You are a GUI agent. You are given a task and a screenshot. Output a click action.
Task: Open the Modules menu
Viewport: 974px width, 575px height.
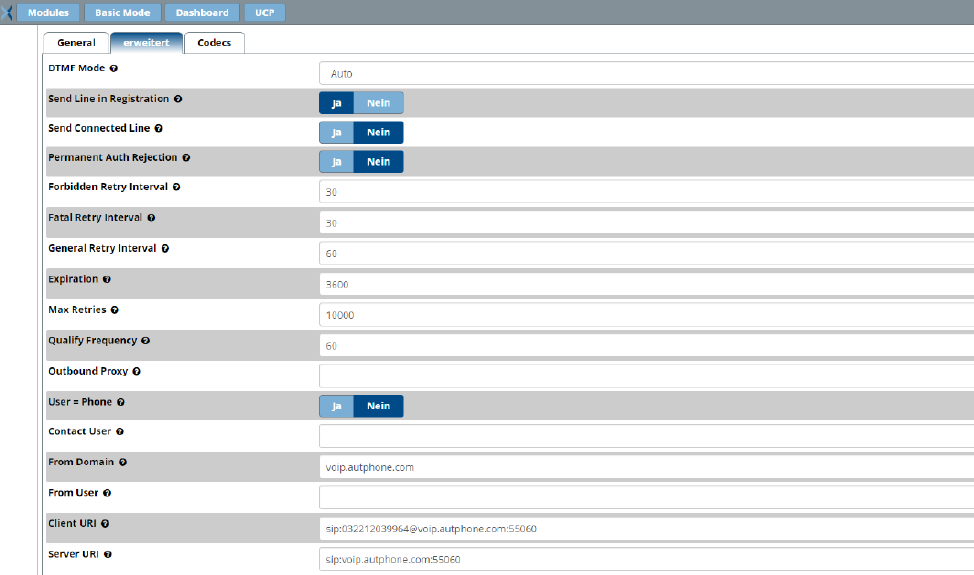click(47, 13)
